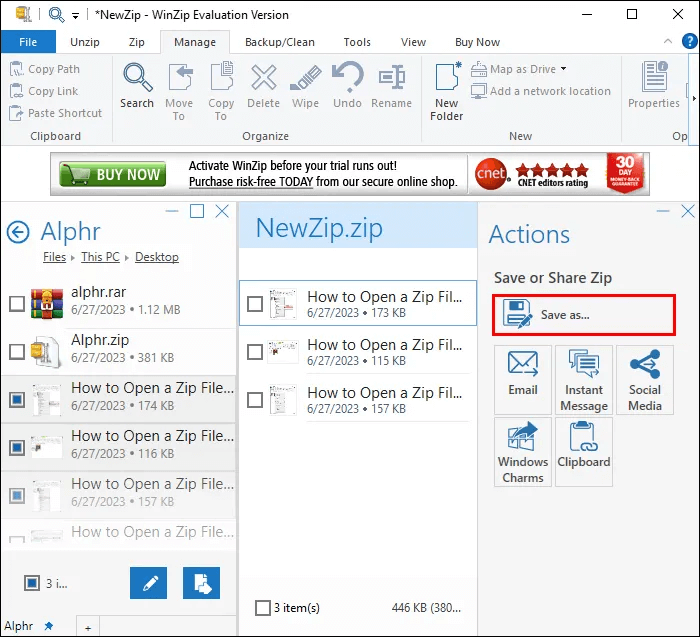Click the pin star beside the Alphr tab
Screen dimensions: 700x637
pyautogui.click(x=49, y=626)
